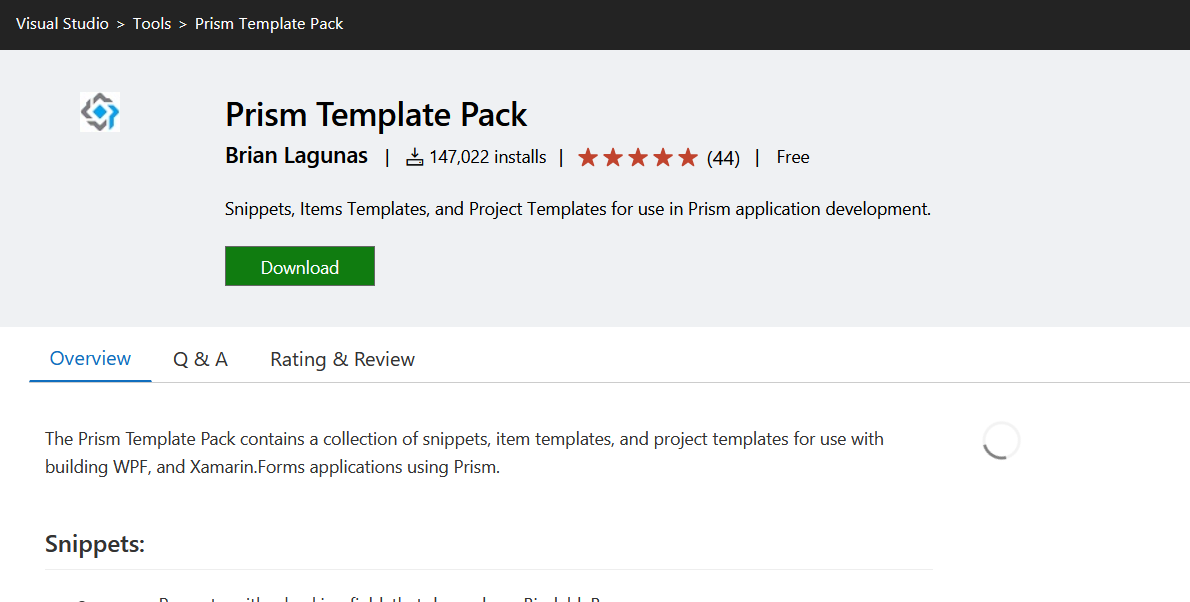Click the Free price label
Viewport: 1190px width, 602px height.
coord(793,157)
